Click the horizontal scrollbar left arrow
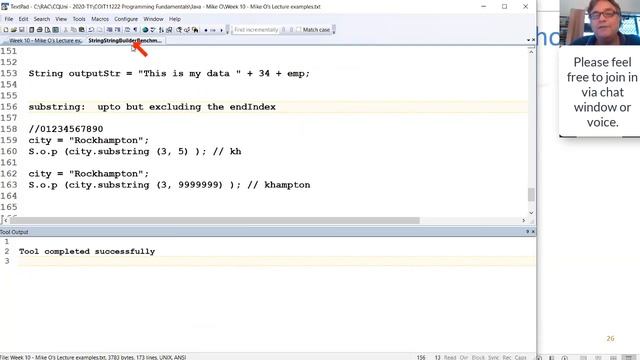This screenshot has height=360, width=640. click(5, 220)
